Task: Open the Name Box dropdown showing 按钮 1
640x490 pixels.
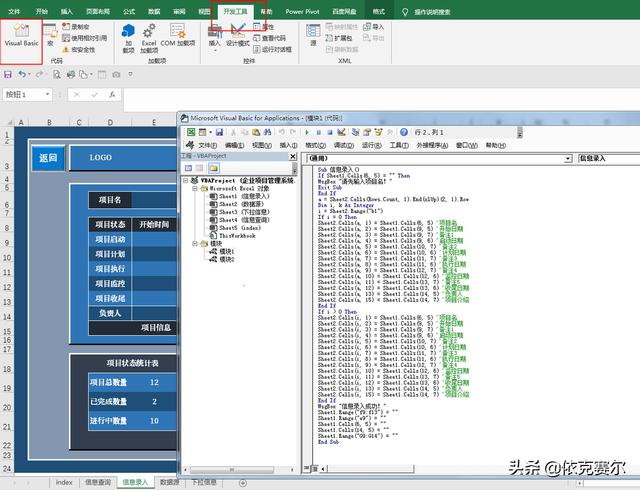Action: 47,94
